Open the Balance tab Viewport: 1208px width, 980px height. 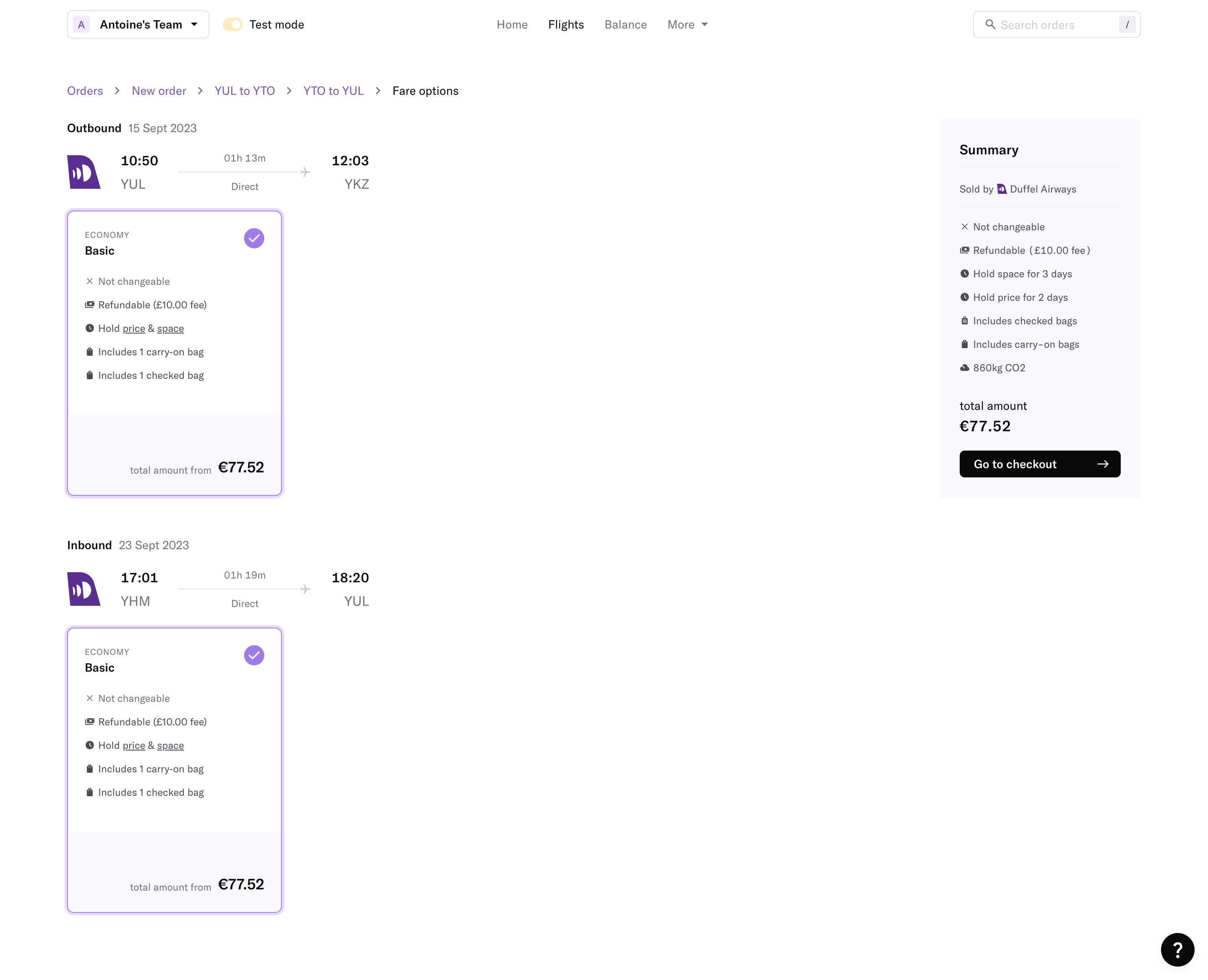(x=625, y=24)
